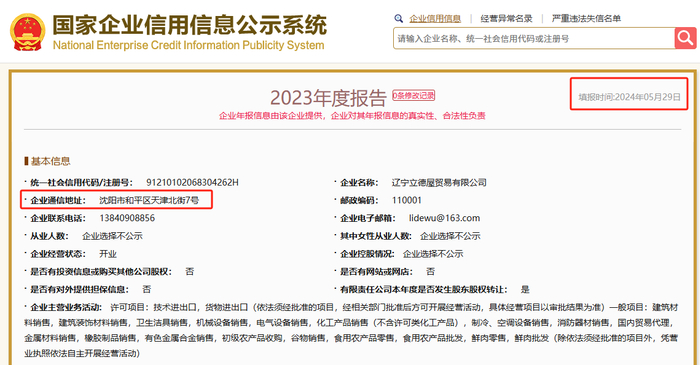This screenshot has height=365, width=700.
Task: Select the 企业信用信息 search tab
Action: click(435, 18)
